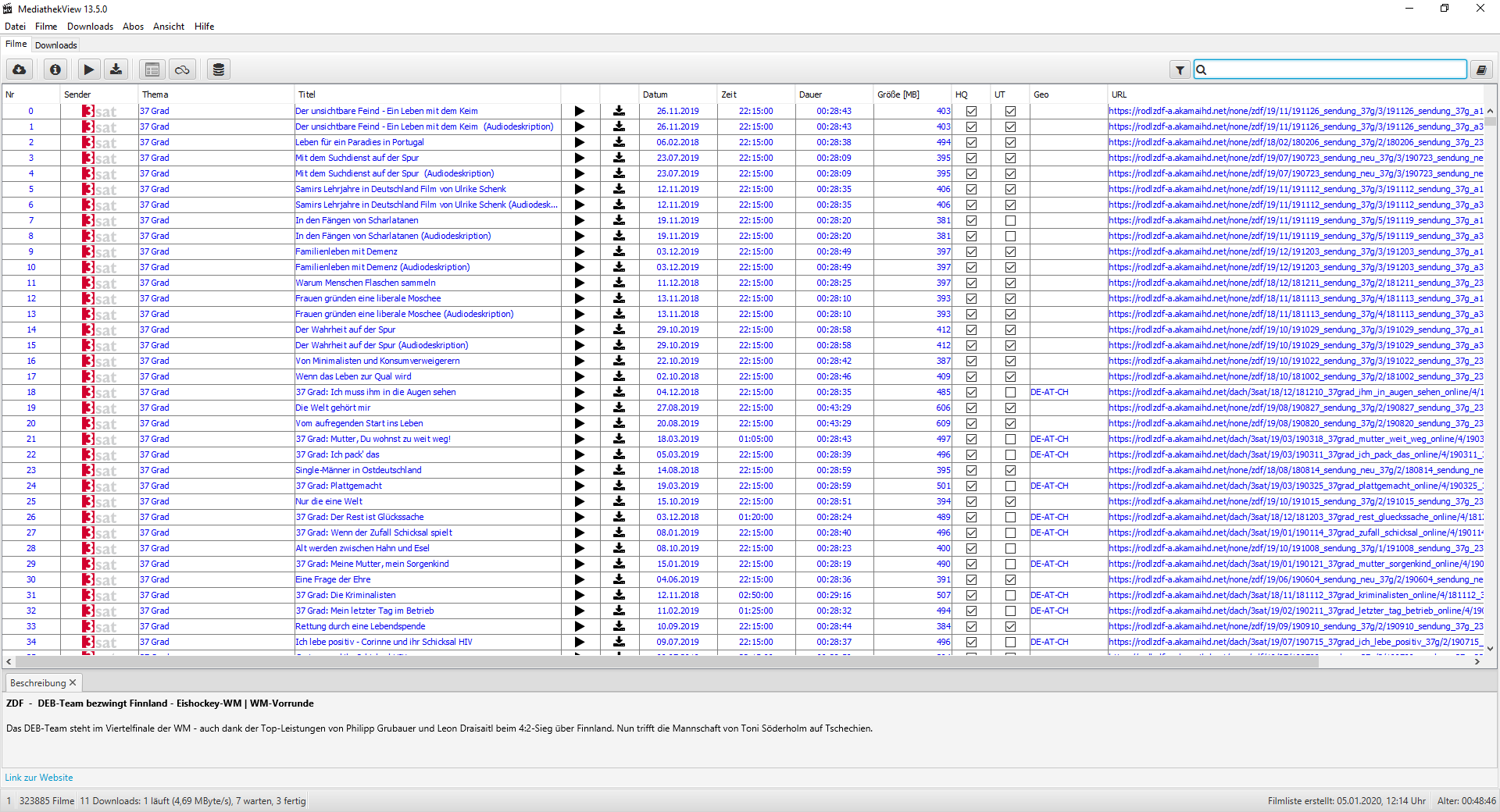
Task: Open the Filme menu in menu bar
Action: click(46, 27)
